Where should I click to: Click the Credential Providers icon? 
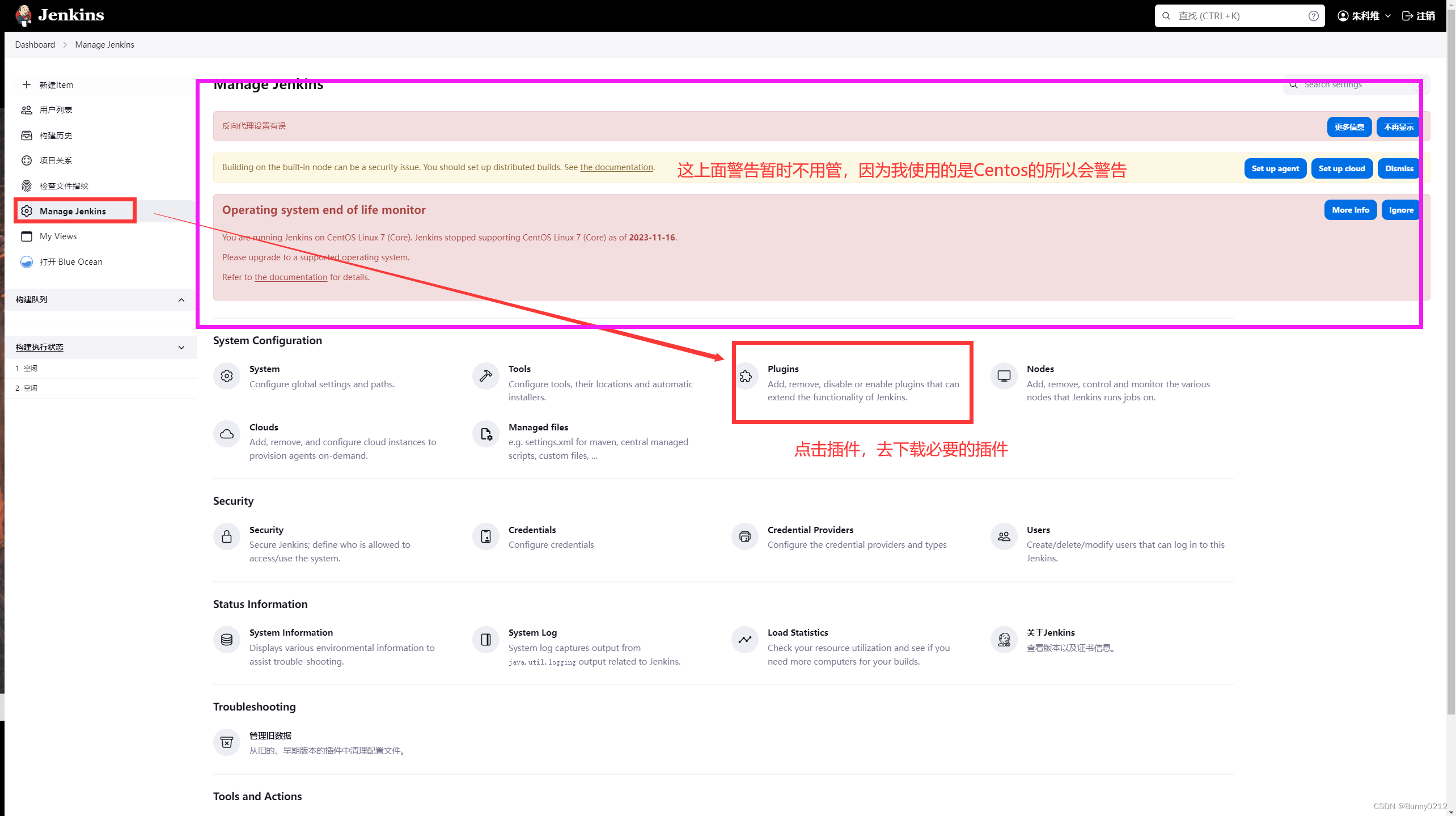point(745,536)
